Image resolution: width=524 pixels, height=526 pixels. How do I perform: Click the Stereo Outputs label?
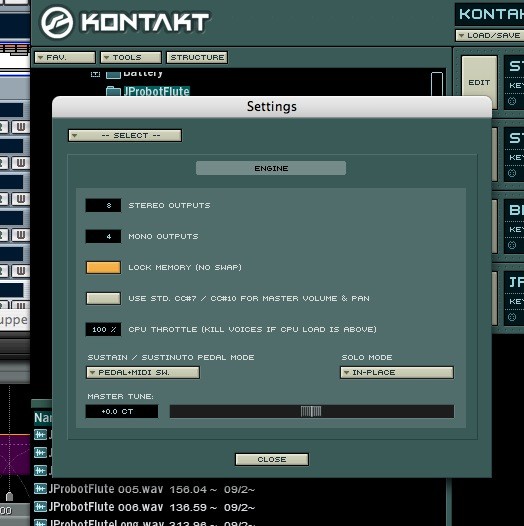[169, 205]
